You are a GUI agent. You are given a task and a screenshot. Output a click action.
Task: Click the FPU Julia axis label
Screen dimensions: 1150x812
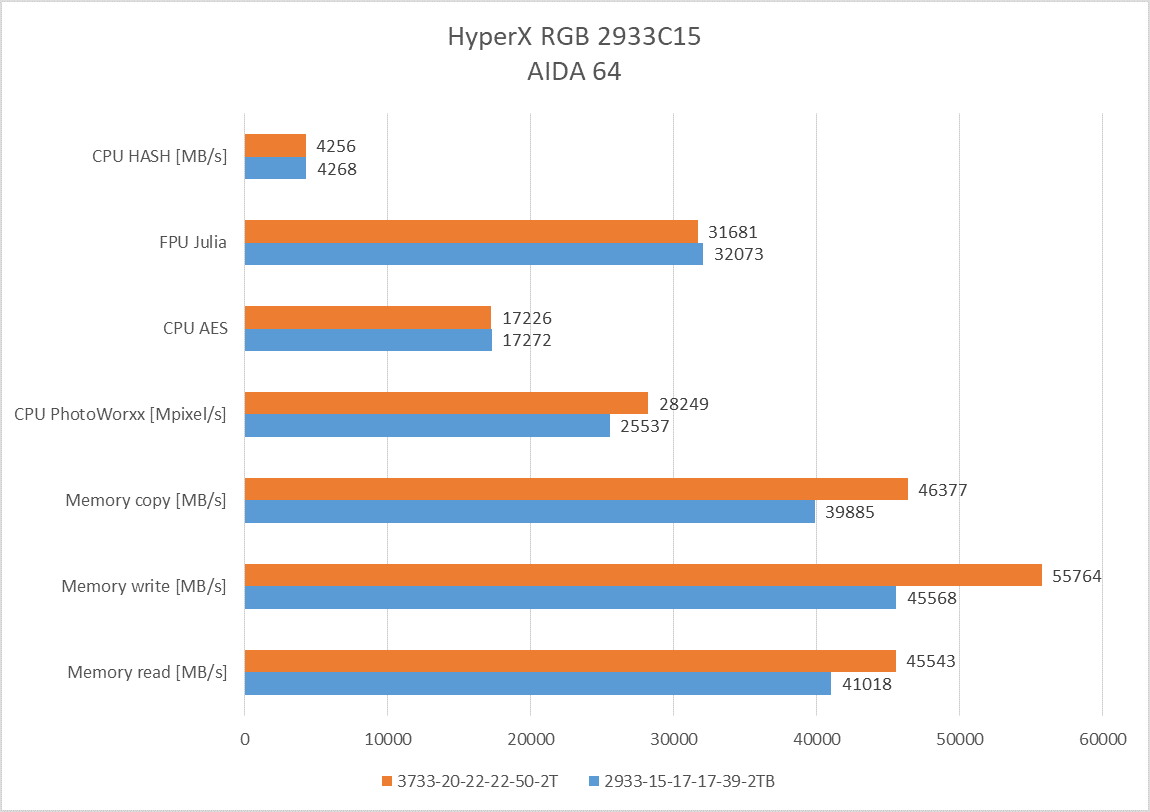click(193, 242)
